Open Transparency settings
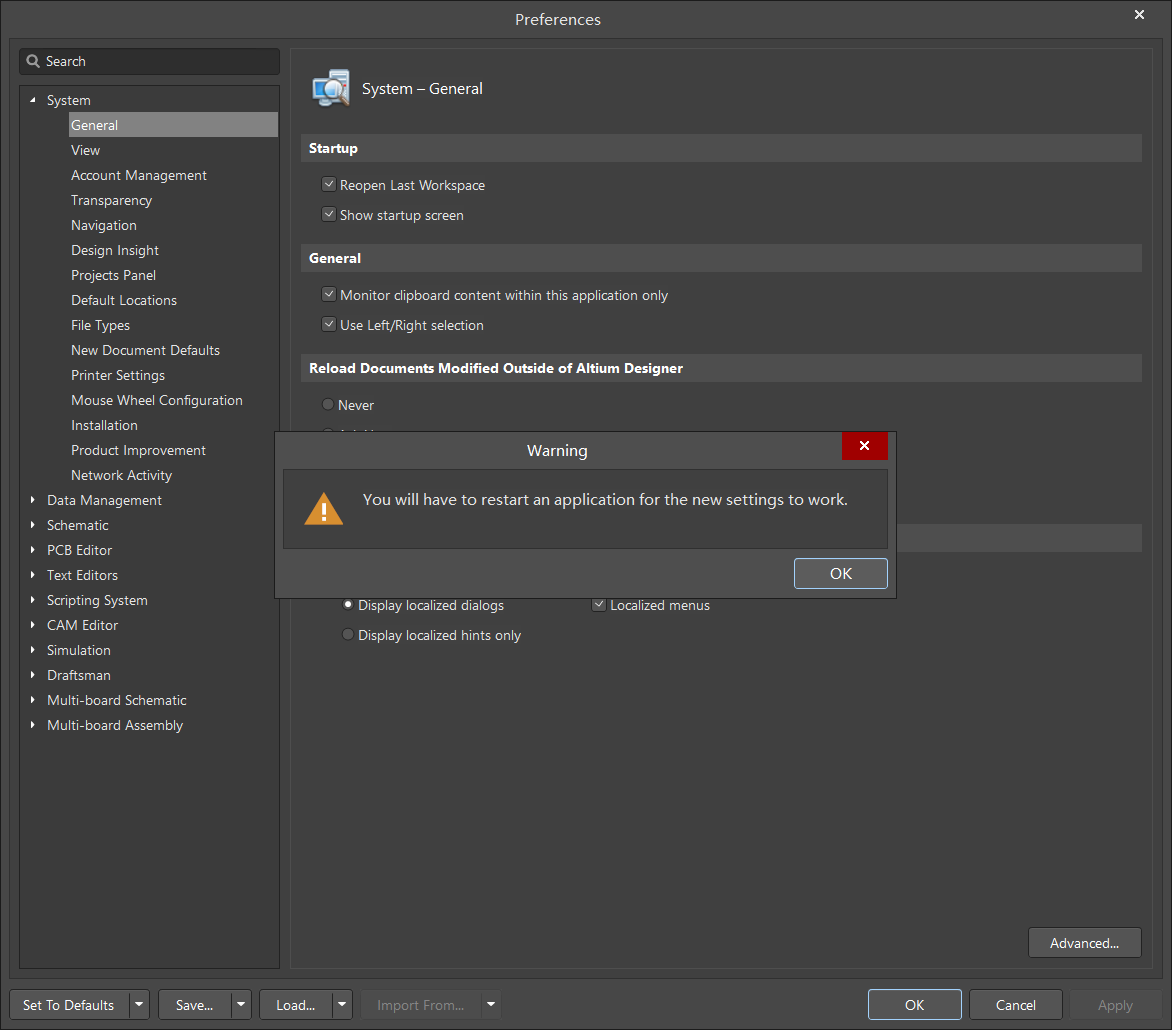 point(111,200)
